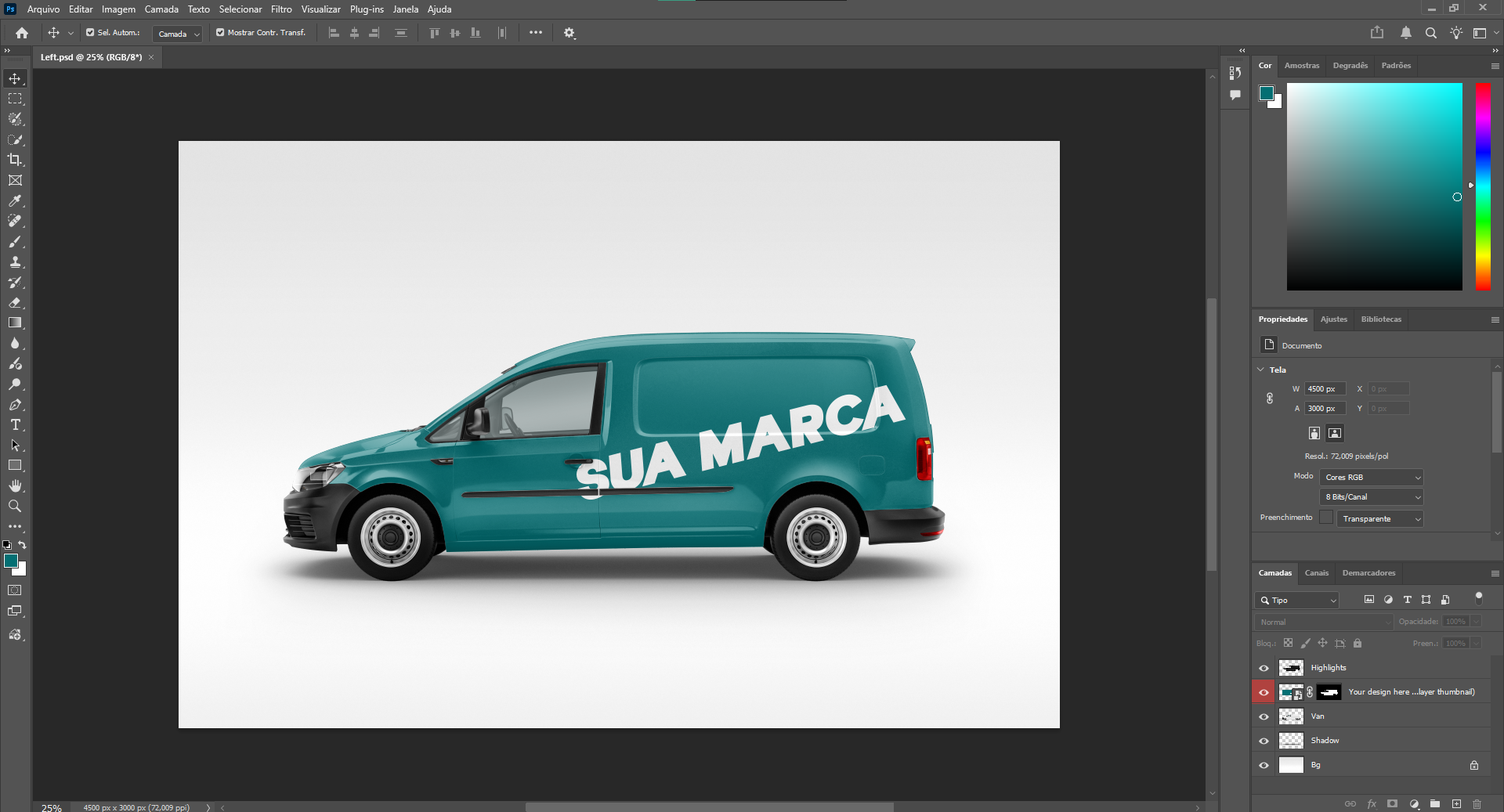
Task: Expand the Transparente fill dropdown
Action: [x=1380, y=518]
